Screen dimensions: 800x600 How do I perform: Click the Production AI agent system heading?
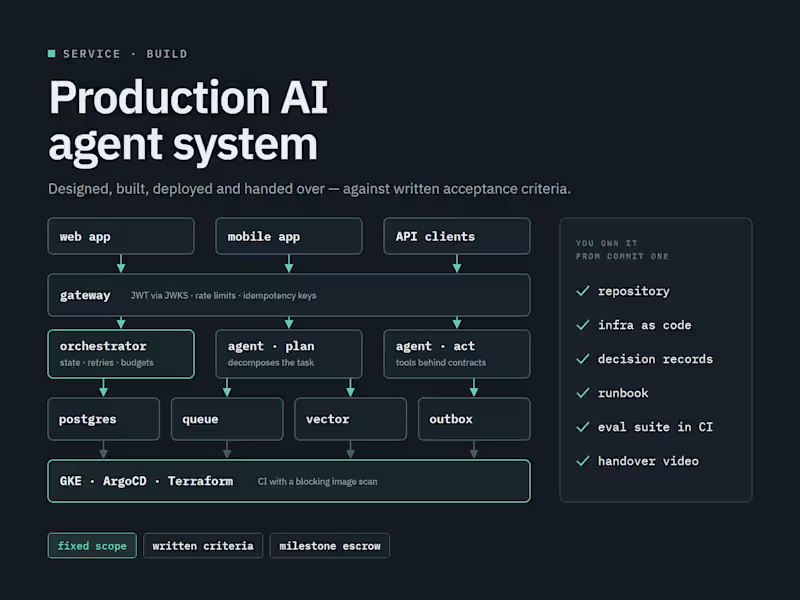pyautogui.click(x=188, y=121)
